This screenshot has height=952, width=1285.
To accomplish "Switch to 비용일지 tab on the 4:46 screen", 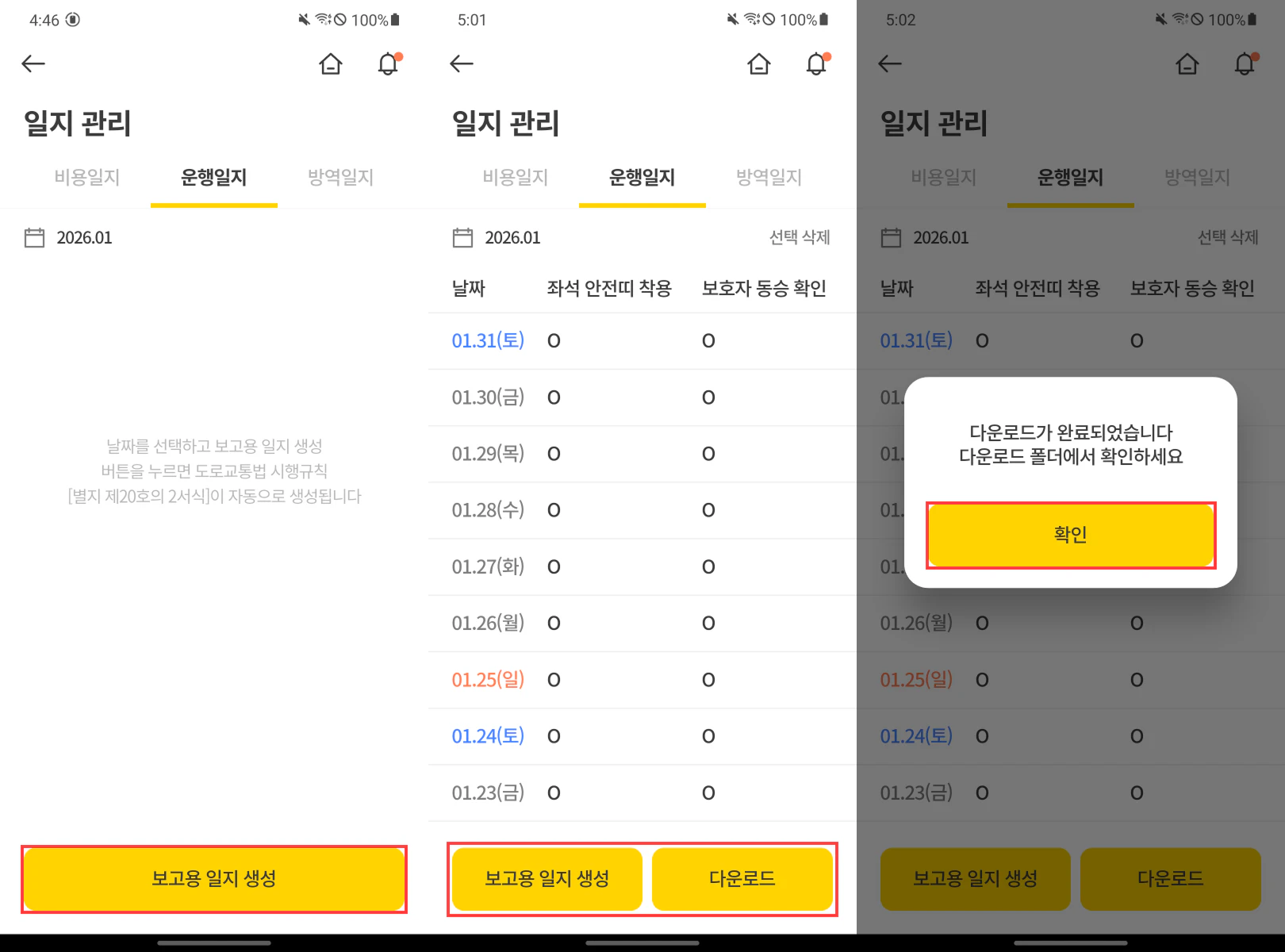I will click(x=87, y=177).
